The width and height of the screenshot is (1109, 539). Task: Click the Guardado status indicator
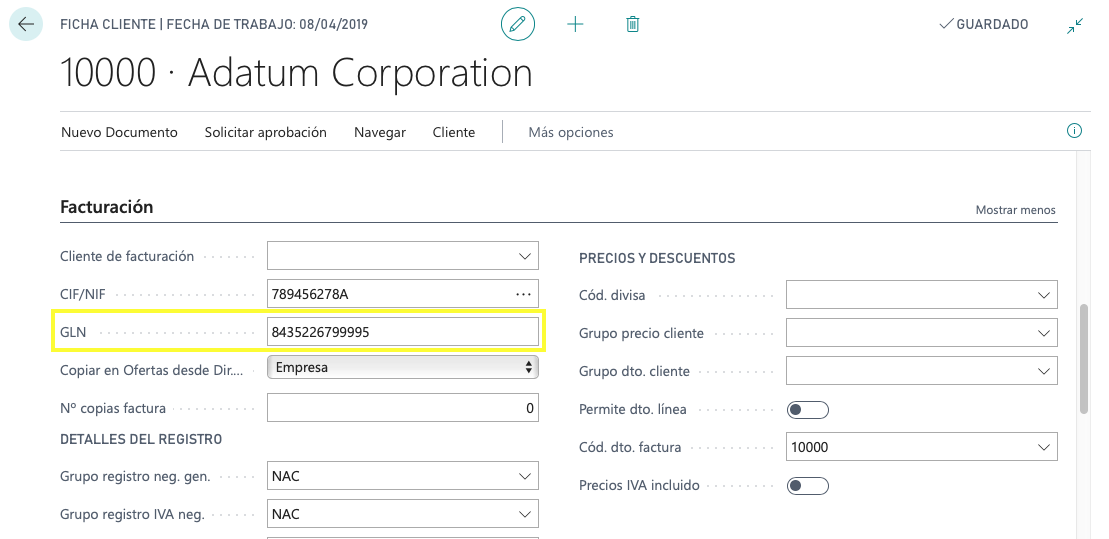984,24
